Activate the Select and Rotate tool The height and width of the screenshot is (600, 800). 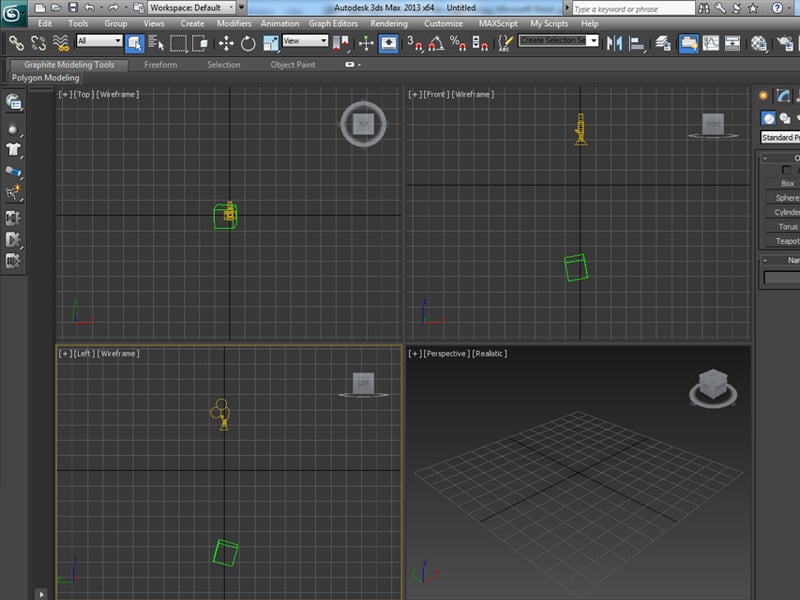coord(248,43)
